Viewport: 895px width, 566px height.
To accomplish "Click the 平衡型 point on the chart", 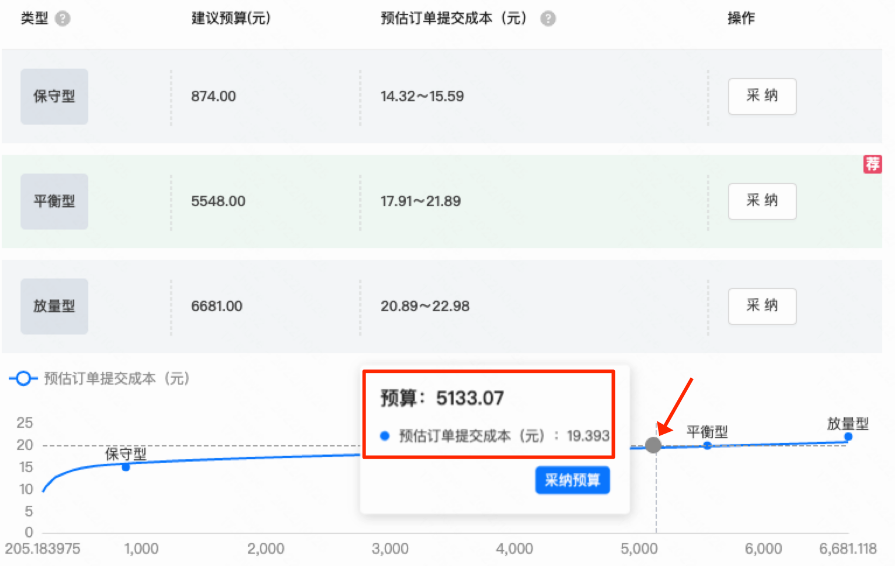I will [707, 445].
